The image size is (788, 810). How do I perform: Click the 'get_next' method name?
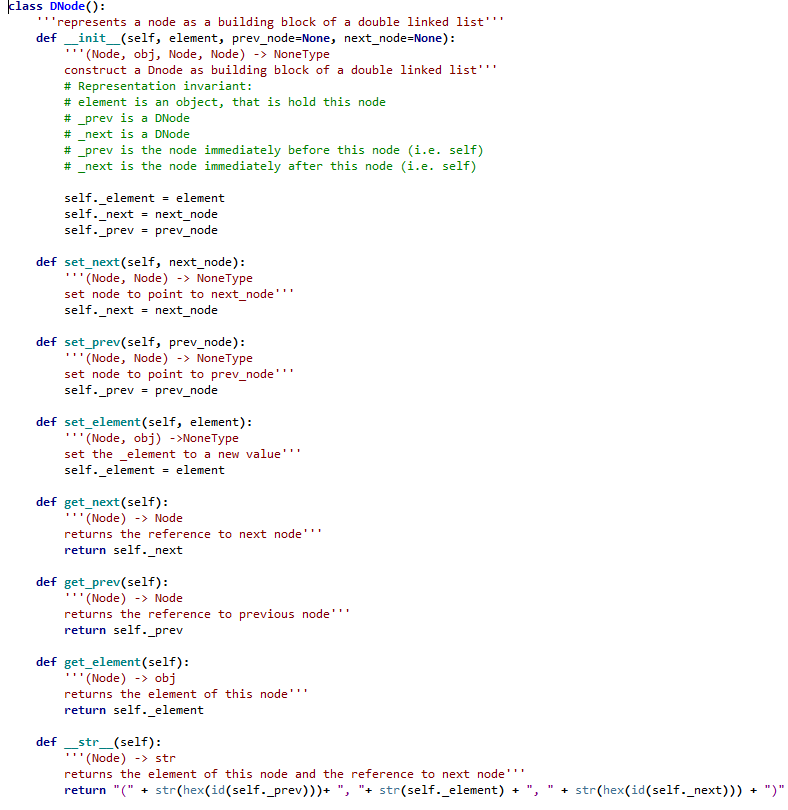coord(92,503)
